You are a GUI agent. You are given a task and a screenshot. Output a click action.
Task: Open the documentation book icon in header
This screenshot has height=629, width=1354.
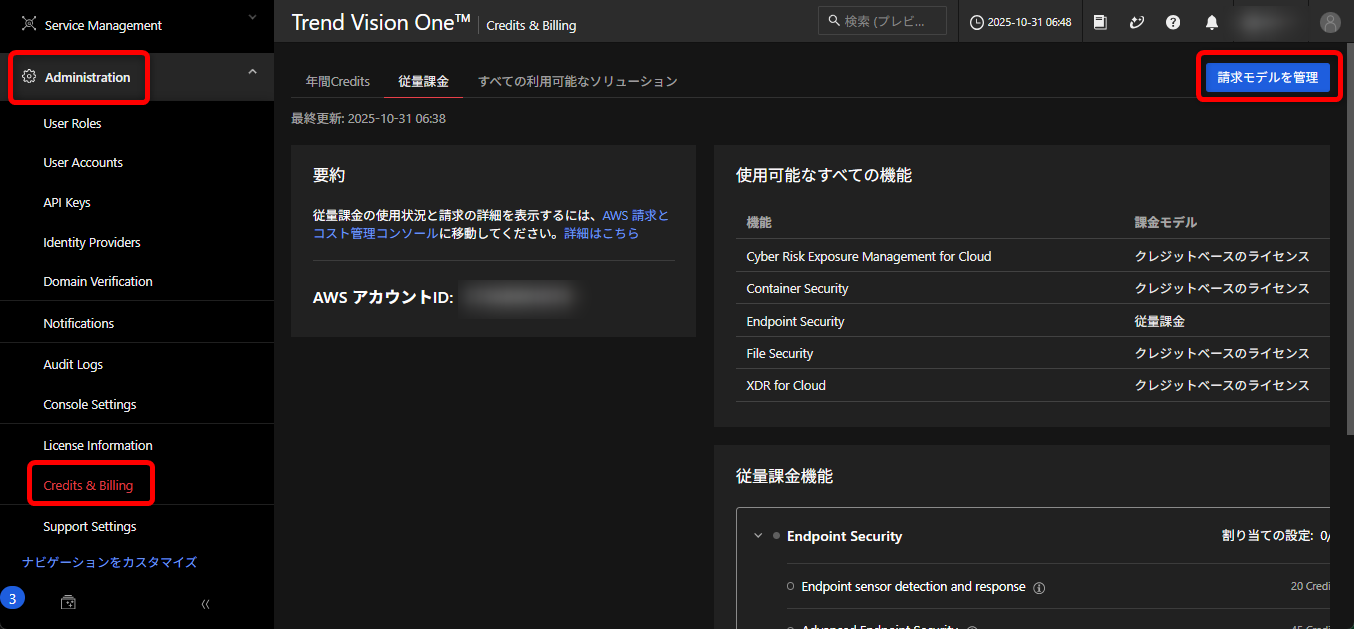click(1100, 22)
